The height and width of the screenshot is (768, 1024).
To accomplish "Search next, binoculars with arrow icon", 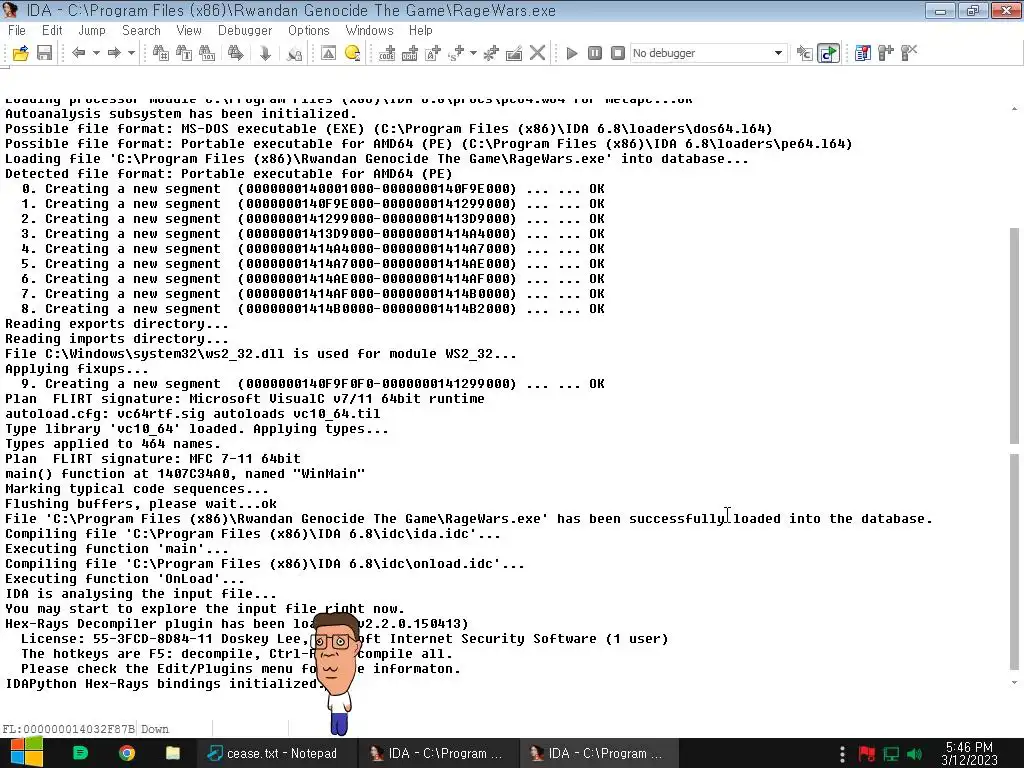I will click(x=236, y=53).
